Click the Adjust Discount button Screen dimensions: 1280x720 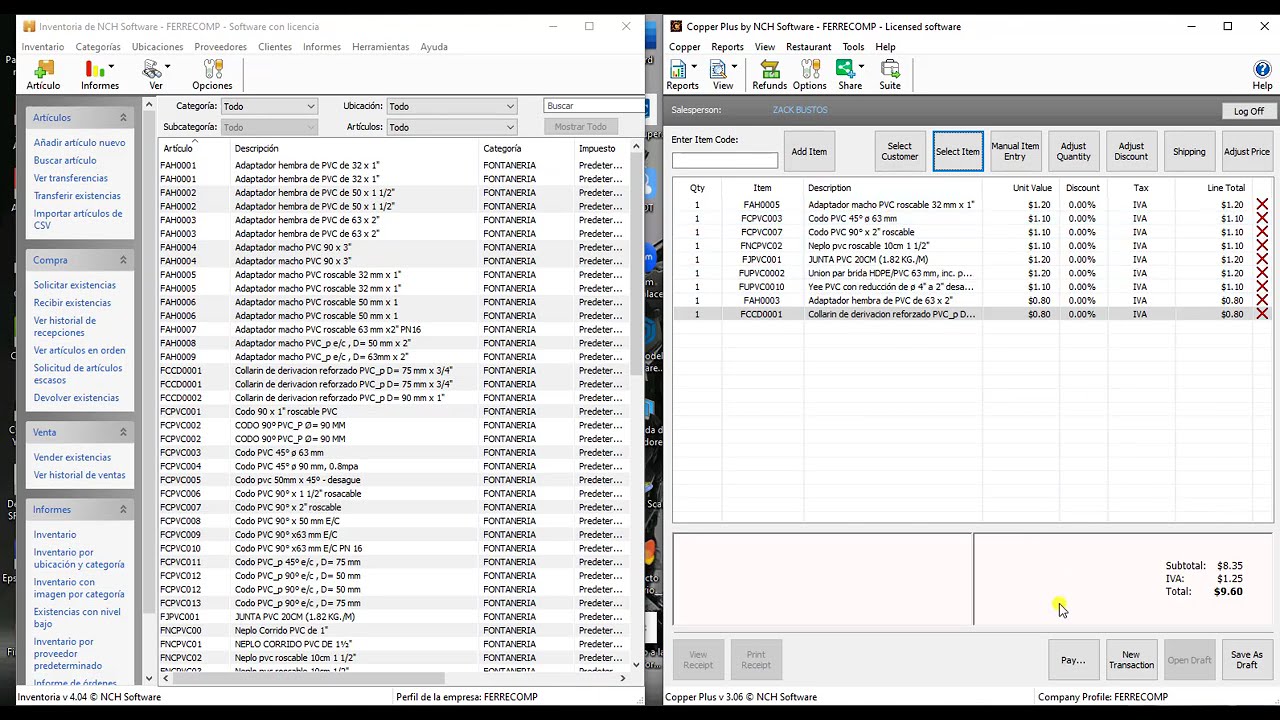1131,152
